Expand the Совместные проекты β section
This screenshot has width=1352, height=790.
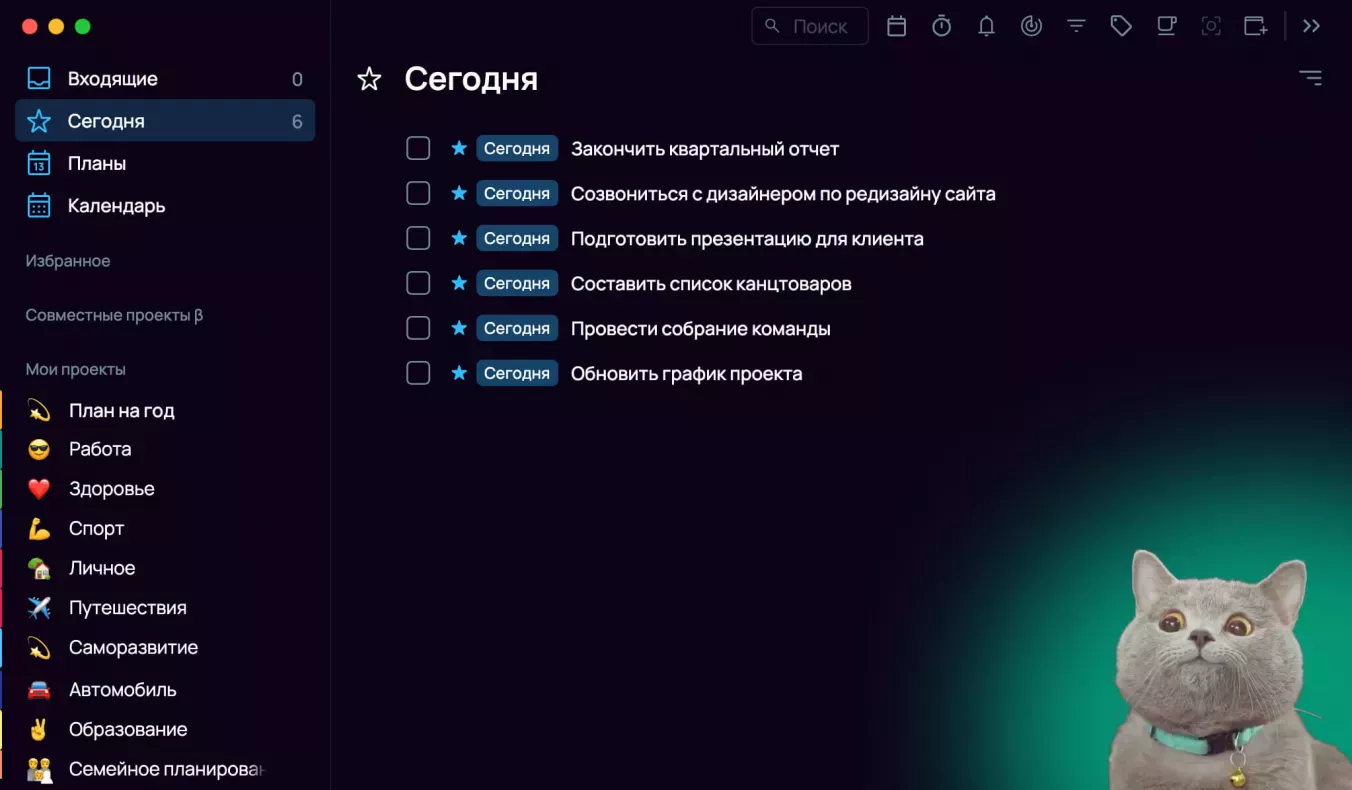[x=114, y=315]
